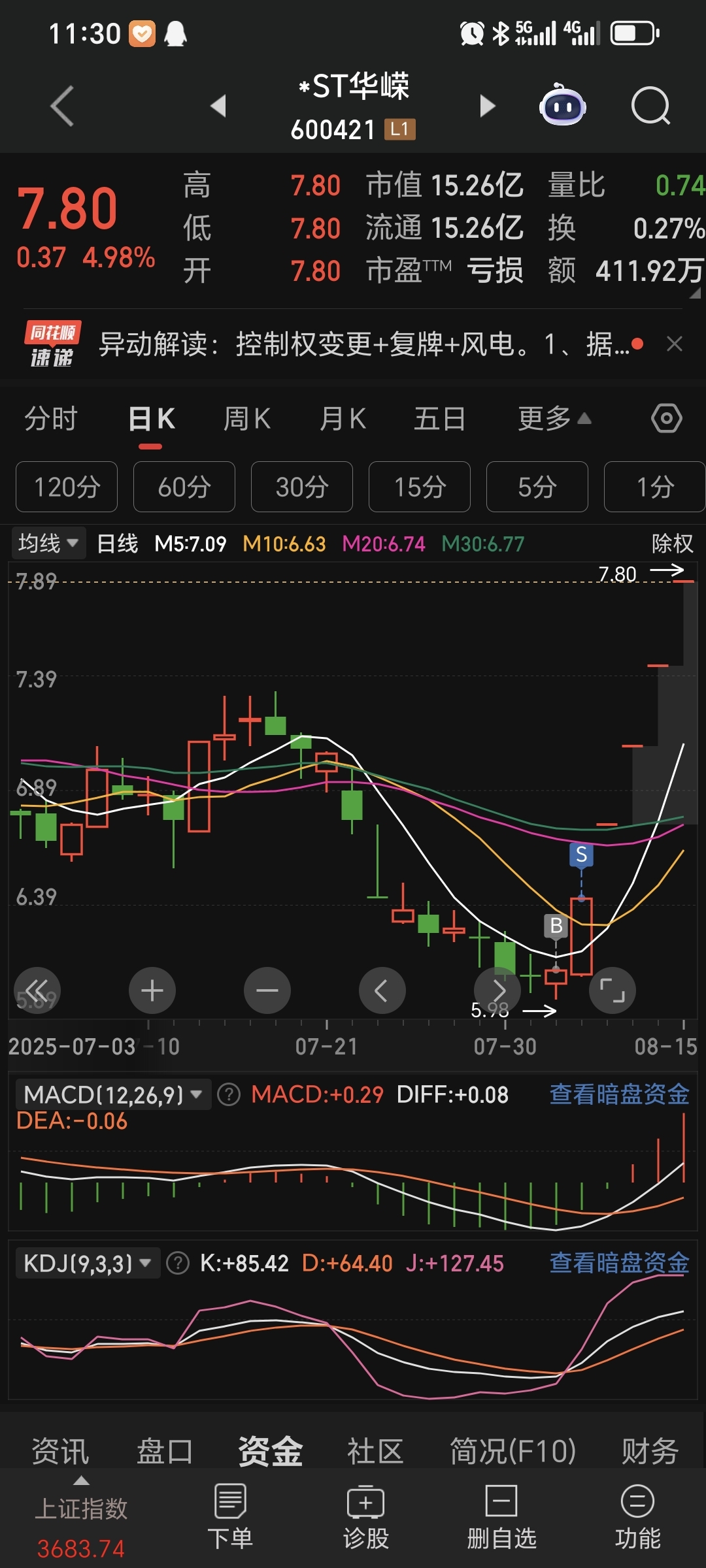Tap the L1 quote level badge

pos(399,129)
